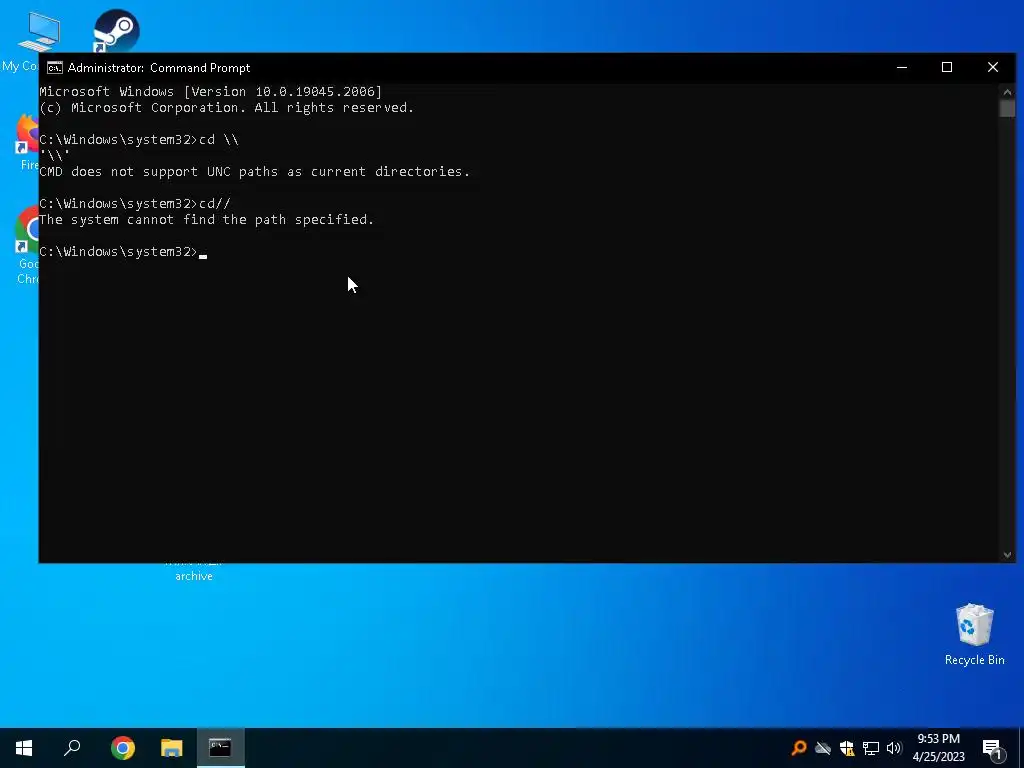This screenshot has width=1024, height=768.
Task: Click the 'cd//' command line
Action: pyautogui.click(x=135, y=204)
